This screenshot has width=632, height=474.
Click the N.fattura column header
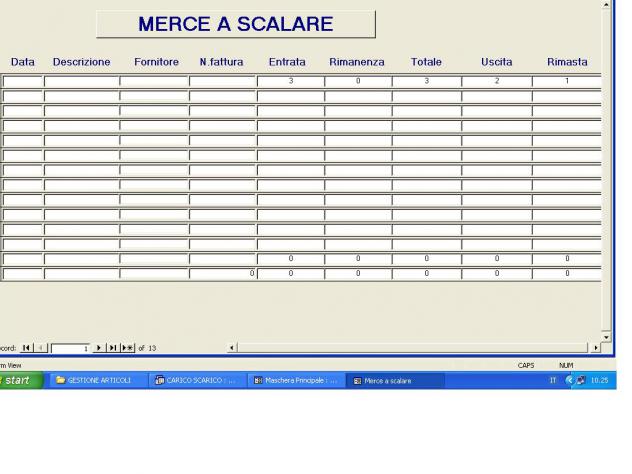222,62
